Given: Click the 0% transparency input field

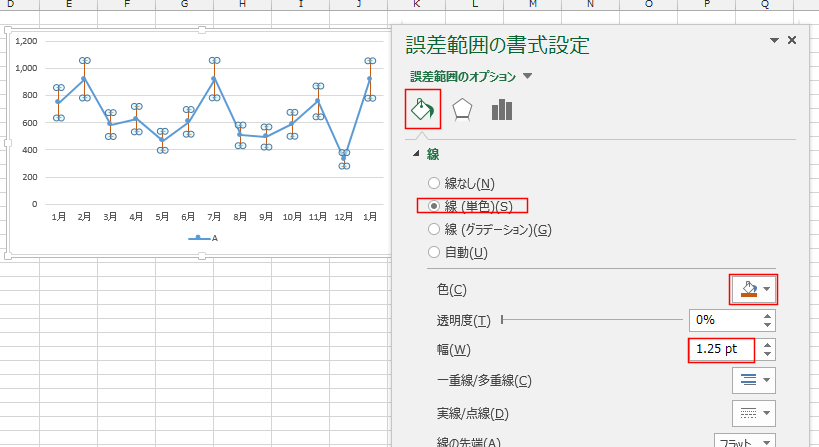Looking at the screenshot, I should pyautogui.click(x=724, y=320).
